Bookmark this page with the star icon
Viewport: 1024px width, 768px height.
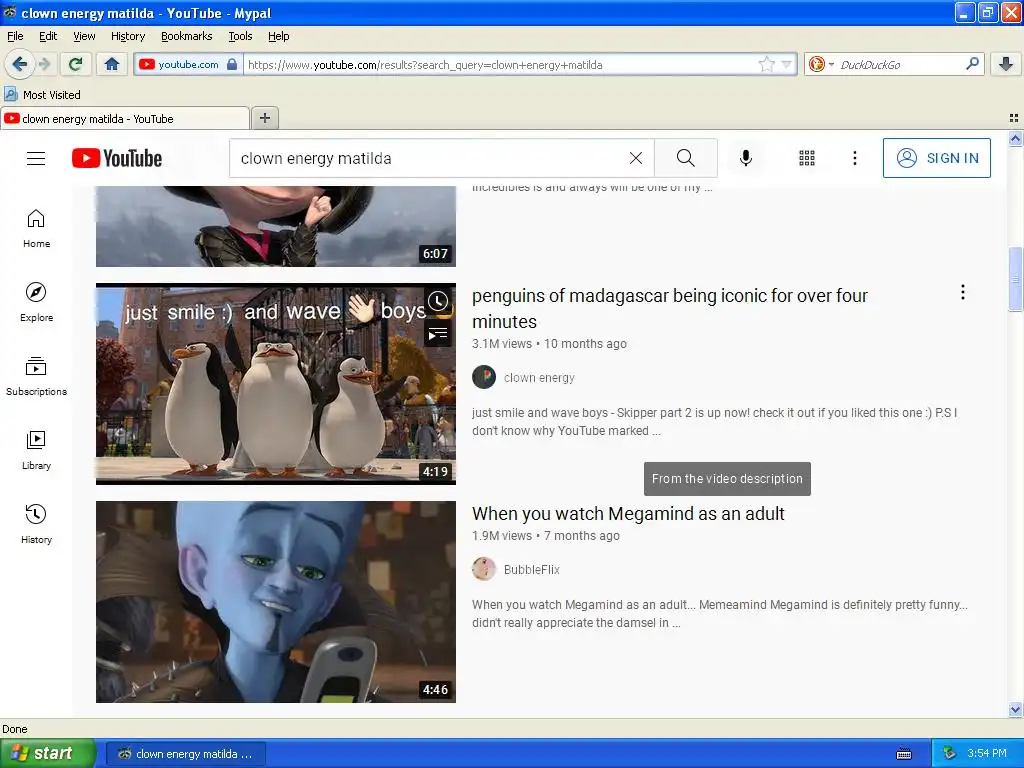click(766, 64)
